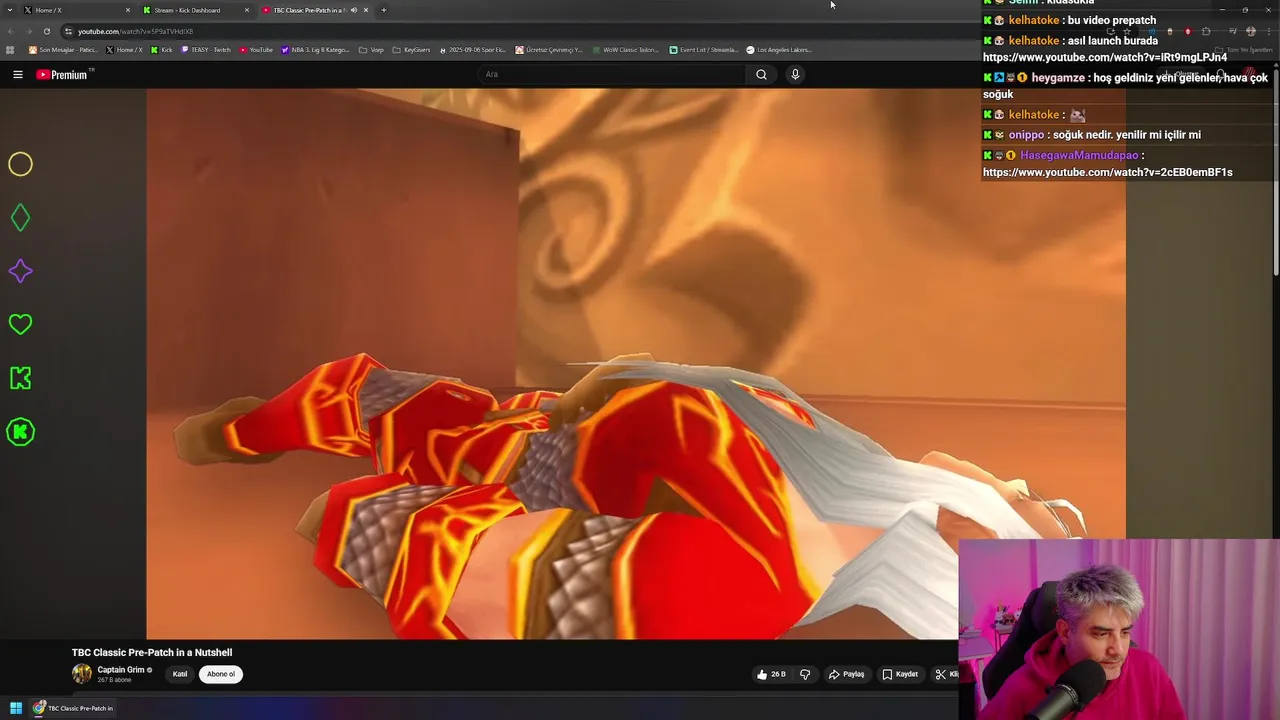Select the green diamond overlay icon
The height and width of the screenshot is (720, 1280).
click(x=20, y=218)
